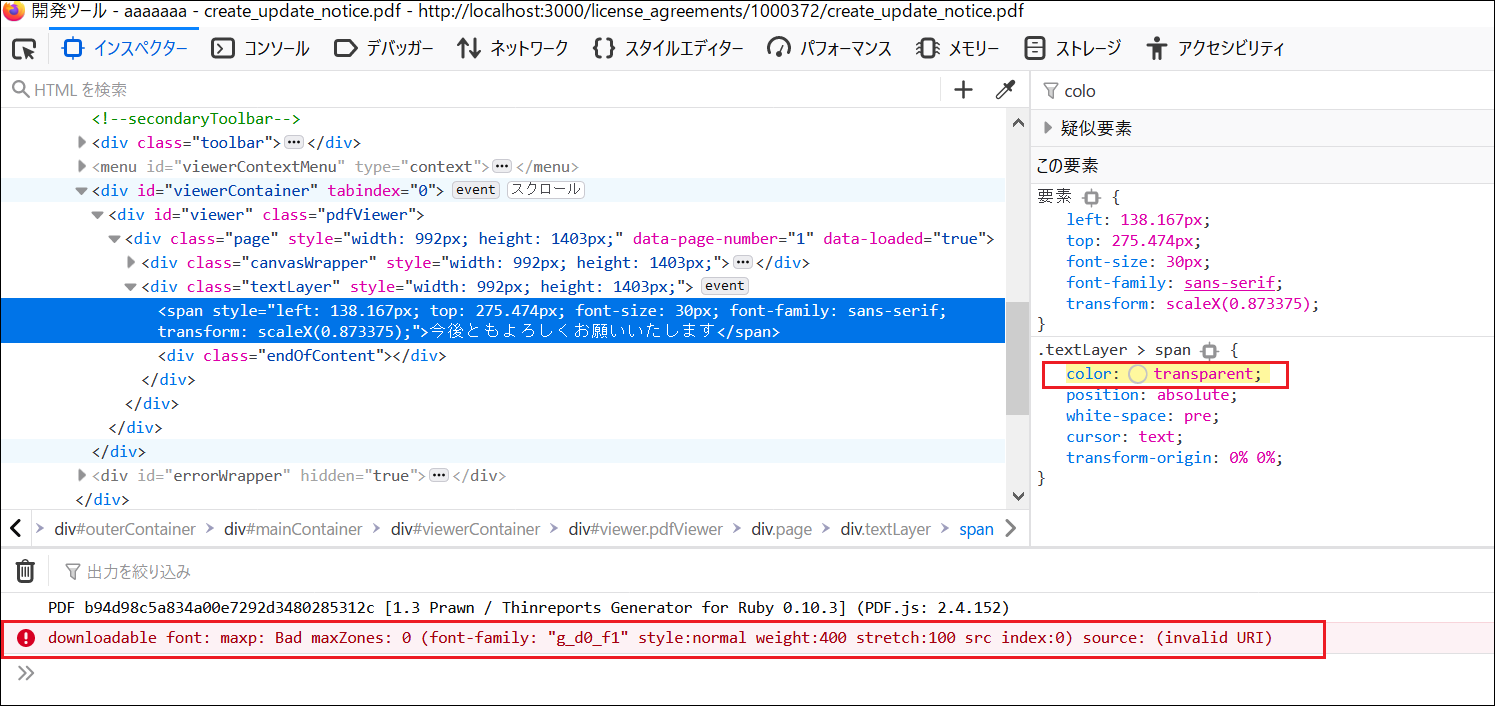
Task: Select the element picker tool
Action: coord(25,48)
